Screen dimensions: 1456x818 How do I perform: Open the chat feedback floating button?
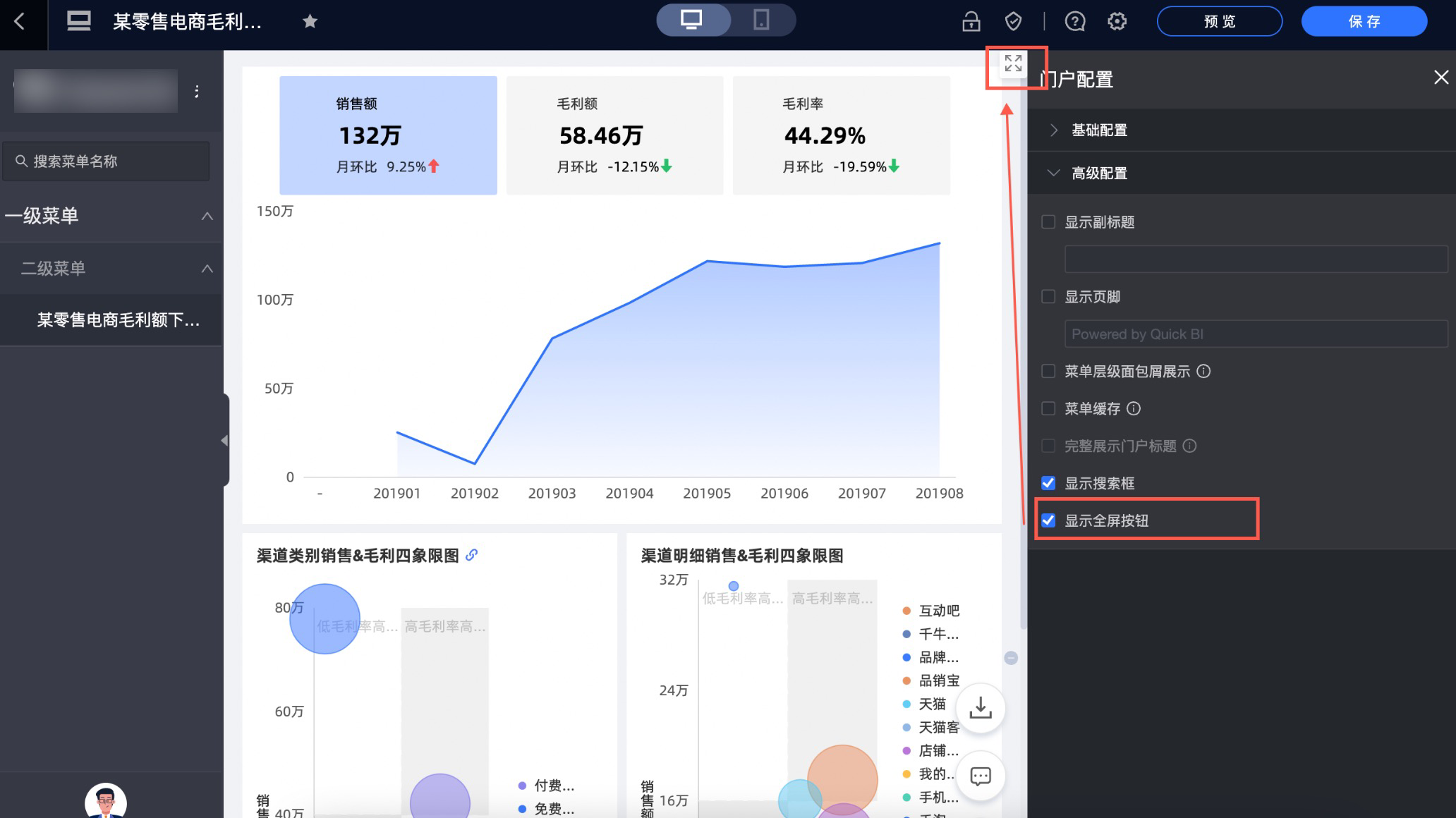pyautogui.click(x=981, y=776)
